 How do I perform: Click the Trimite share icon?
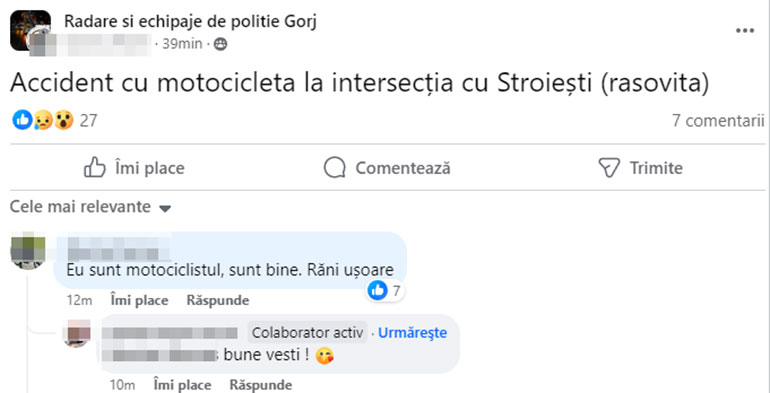tap(609, 168)
